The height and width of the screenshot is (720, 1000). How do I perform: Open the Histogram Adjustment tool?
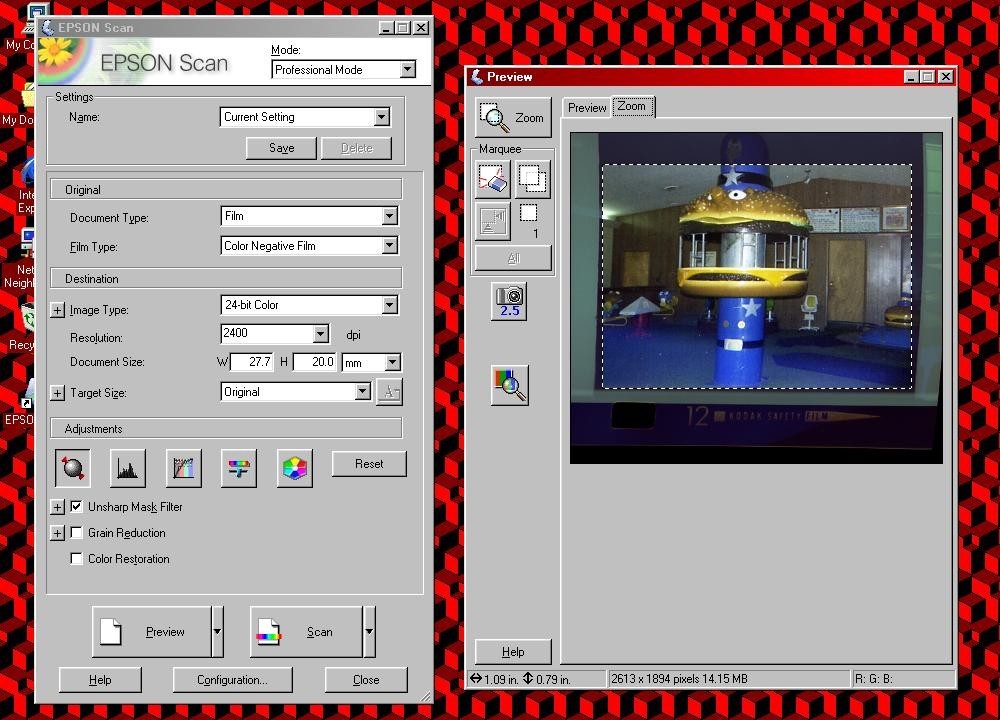[x=128, y=467]
